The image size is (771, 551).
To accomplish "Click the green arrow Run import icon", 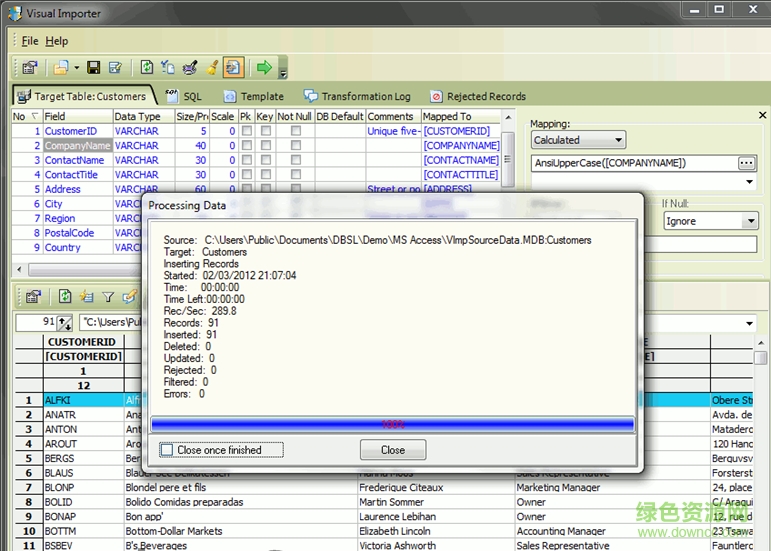I will click(264, 68).
